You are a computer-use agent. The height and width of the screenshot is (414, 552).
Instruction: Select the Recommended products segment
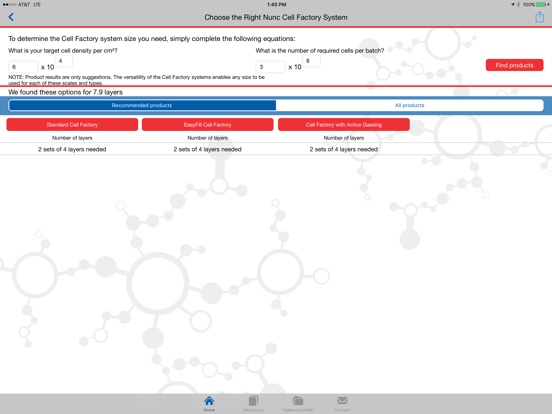click(142, 105)
